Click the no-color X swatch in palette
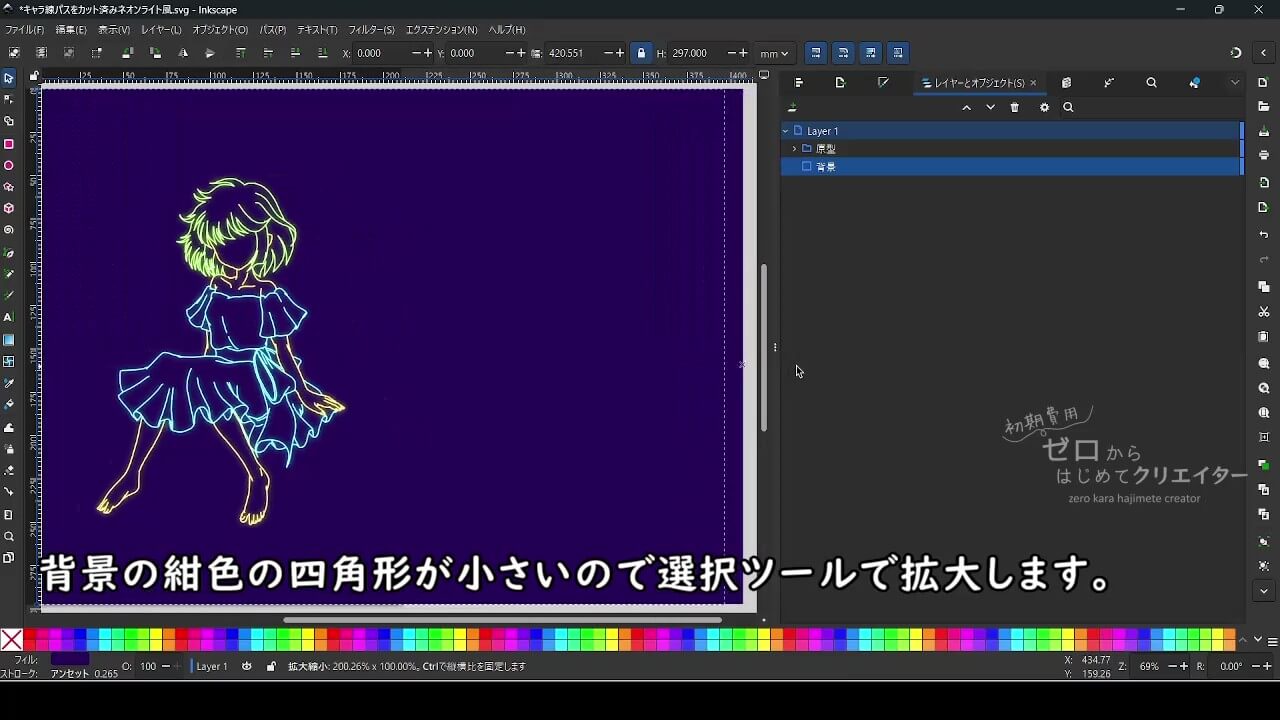This screenshot has width=1280, height=720. click(x=12, y=640)
